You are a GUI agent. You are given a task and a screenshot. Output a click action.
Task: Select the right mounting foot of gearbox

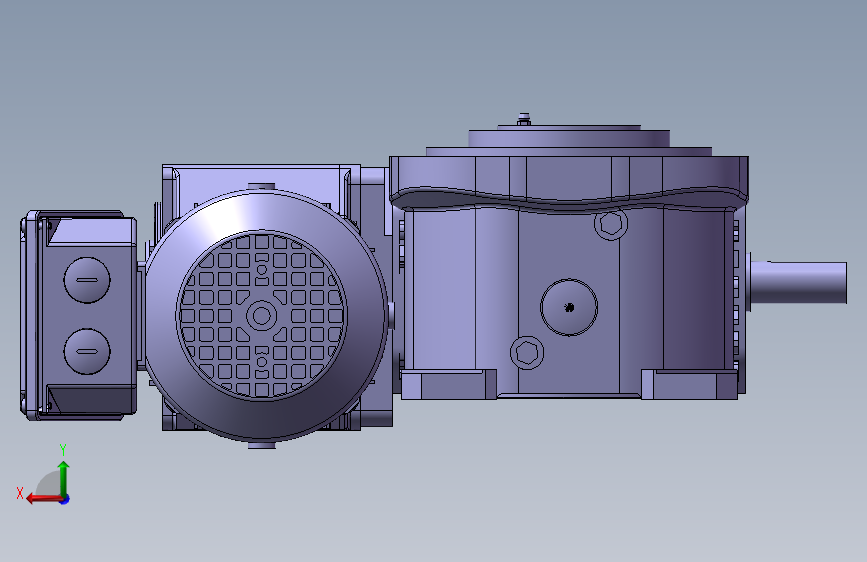[690, 383]
